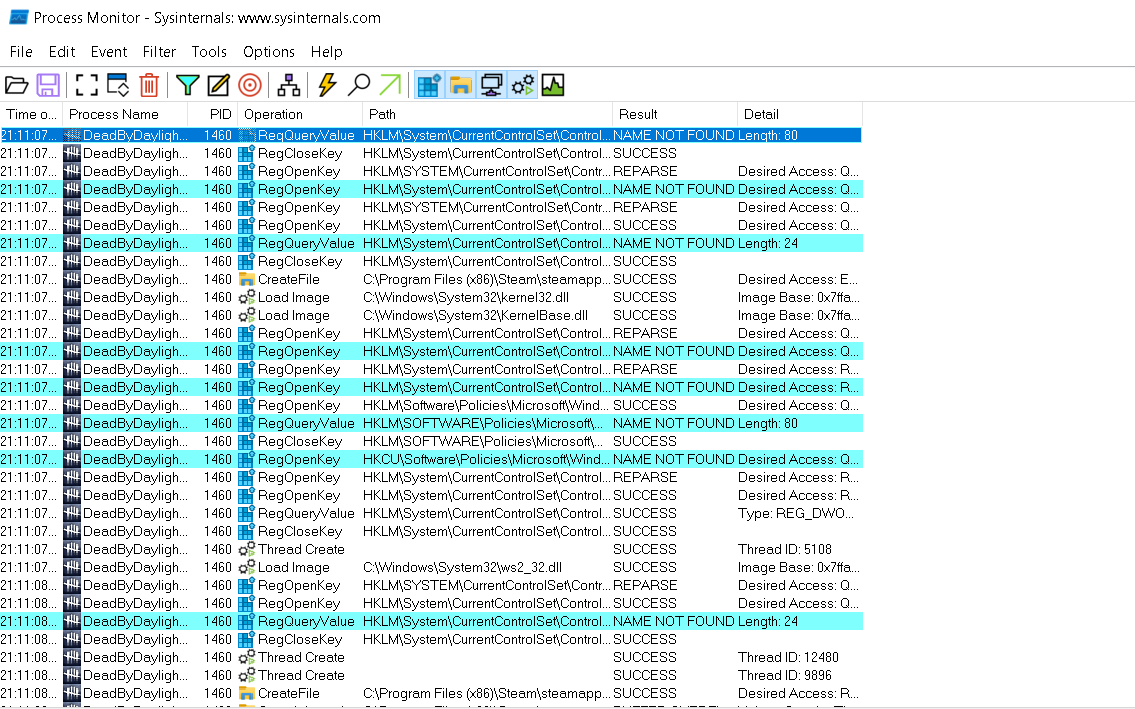Click the Include Process From Window target icon
This screenshot has width=1135, height=709.
[x=250, y=85]
